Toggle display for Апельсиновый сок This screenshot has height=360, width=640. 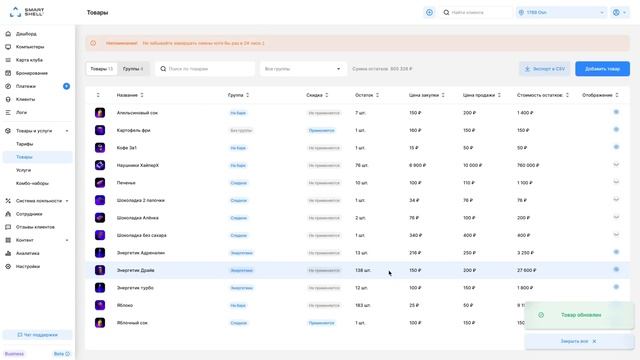(616, 112)
